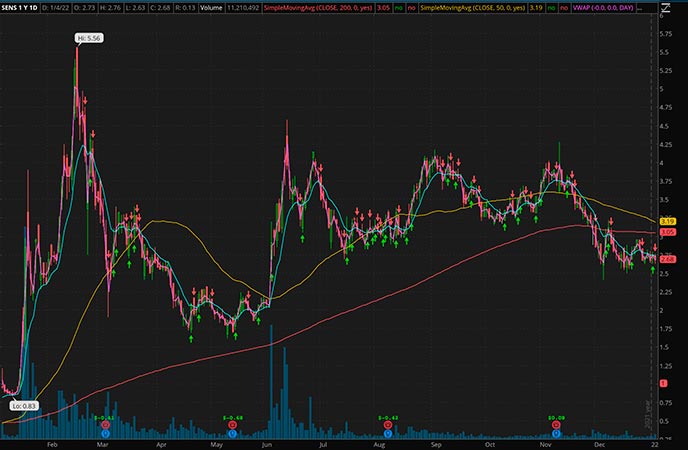Click the May label on time axis
The image size is (688, 450).
tap(216, 444)
